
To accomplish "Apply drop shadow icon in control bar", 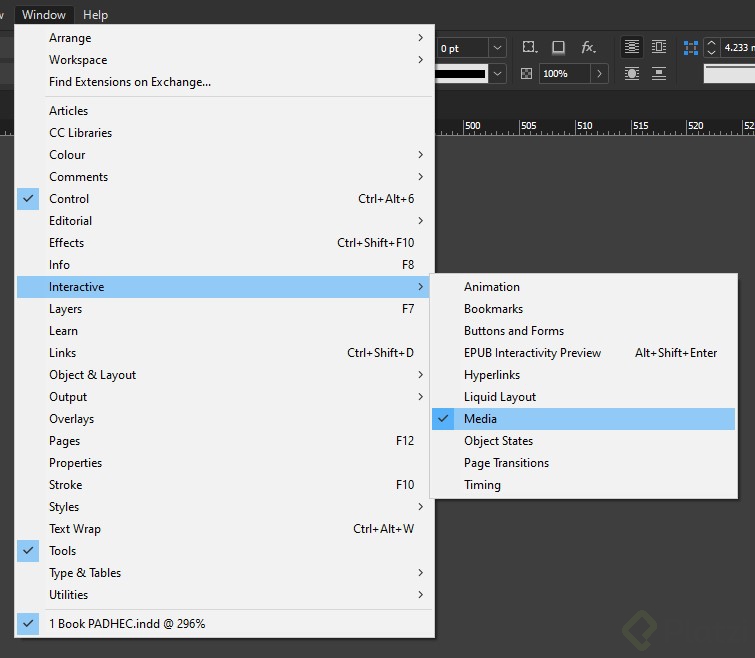I will click(558, 47).
